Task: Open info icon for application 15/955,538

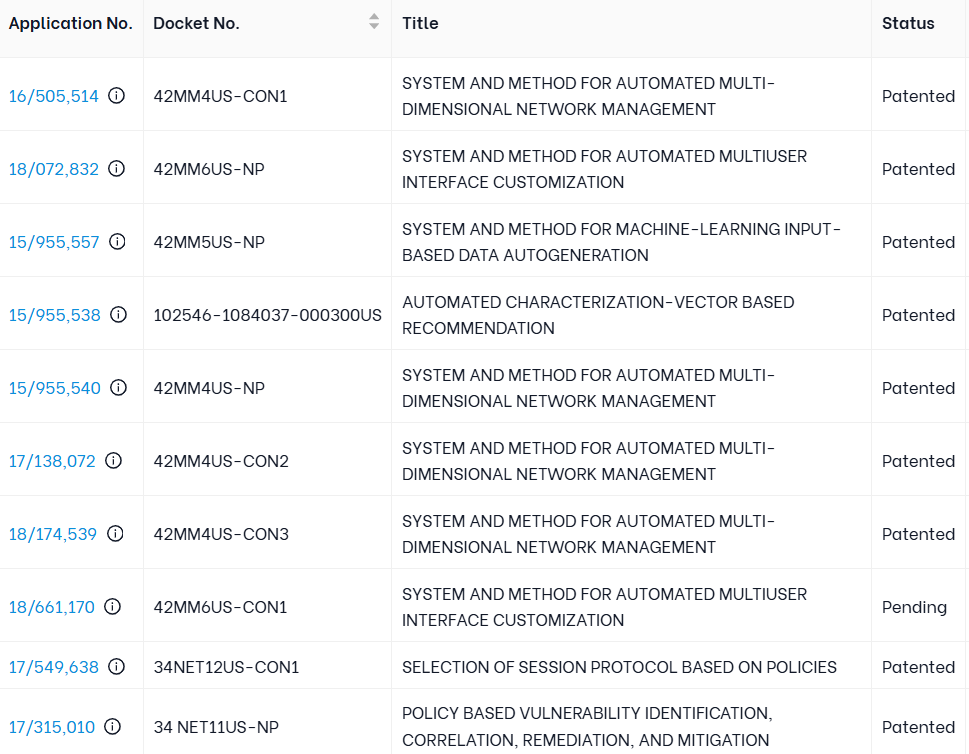Action: pyautogui.click(x=118, y=315)
